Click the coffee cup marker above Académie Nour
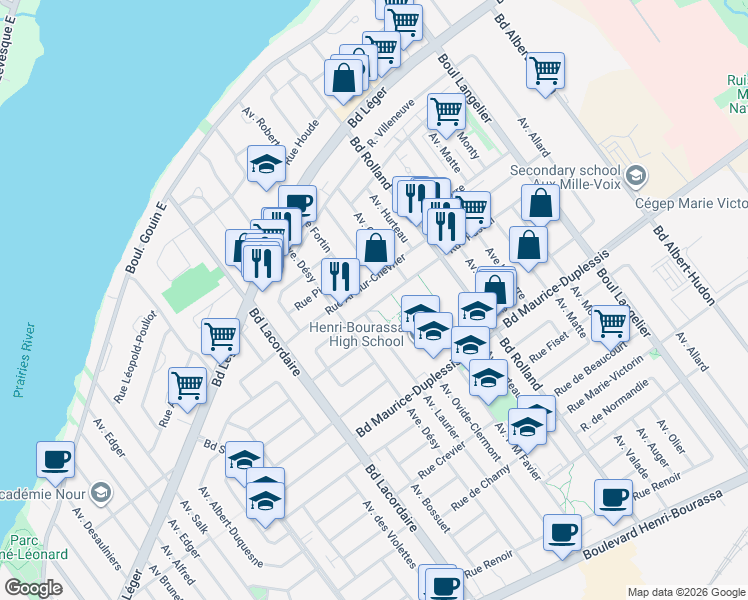 56,461
